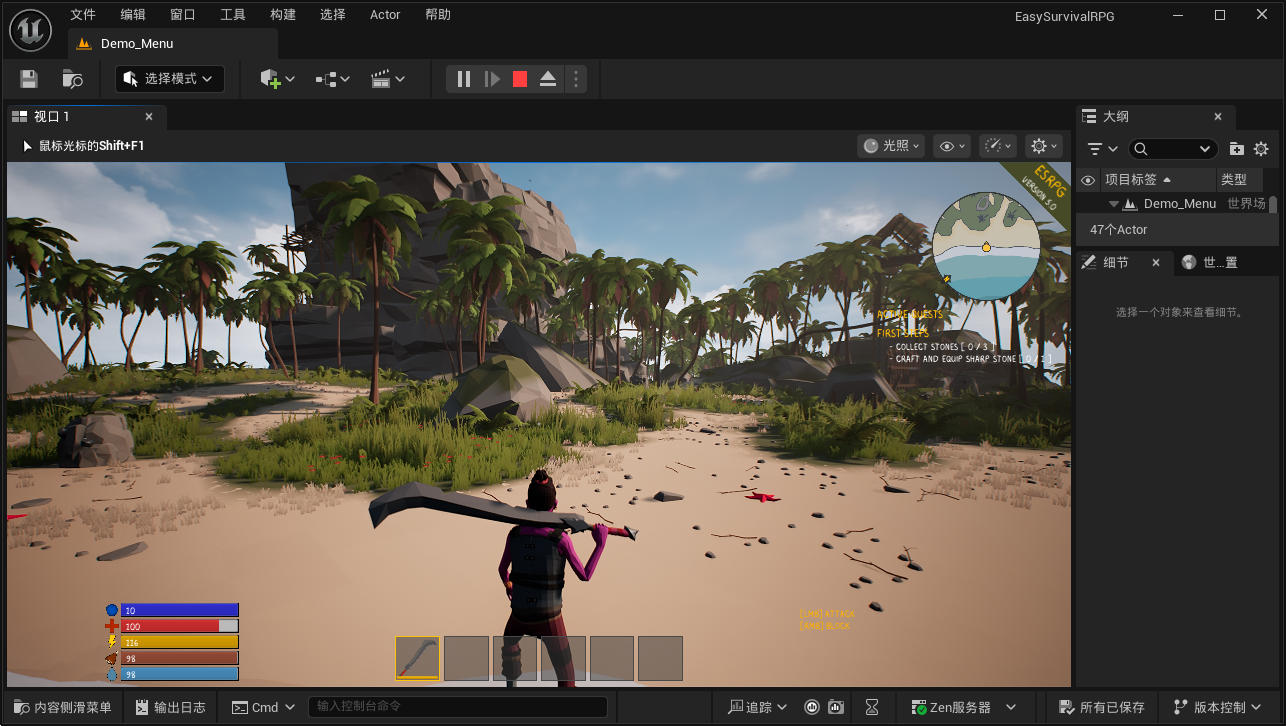Screen dimensions: 1286x726
Task: Open the content browser folder-search icon
Action: click(72, 79)
